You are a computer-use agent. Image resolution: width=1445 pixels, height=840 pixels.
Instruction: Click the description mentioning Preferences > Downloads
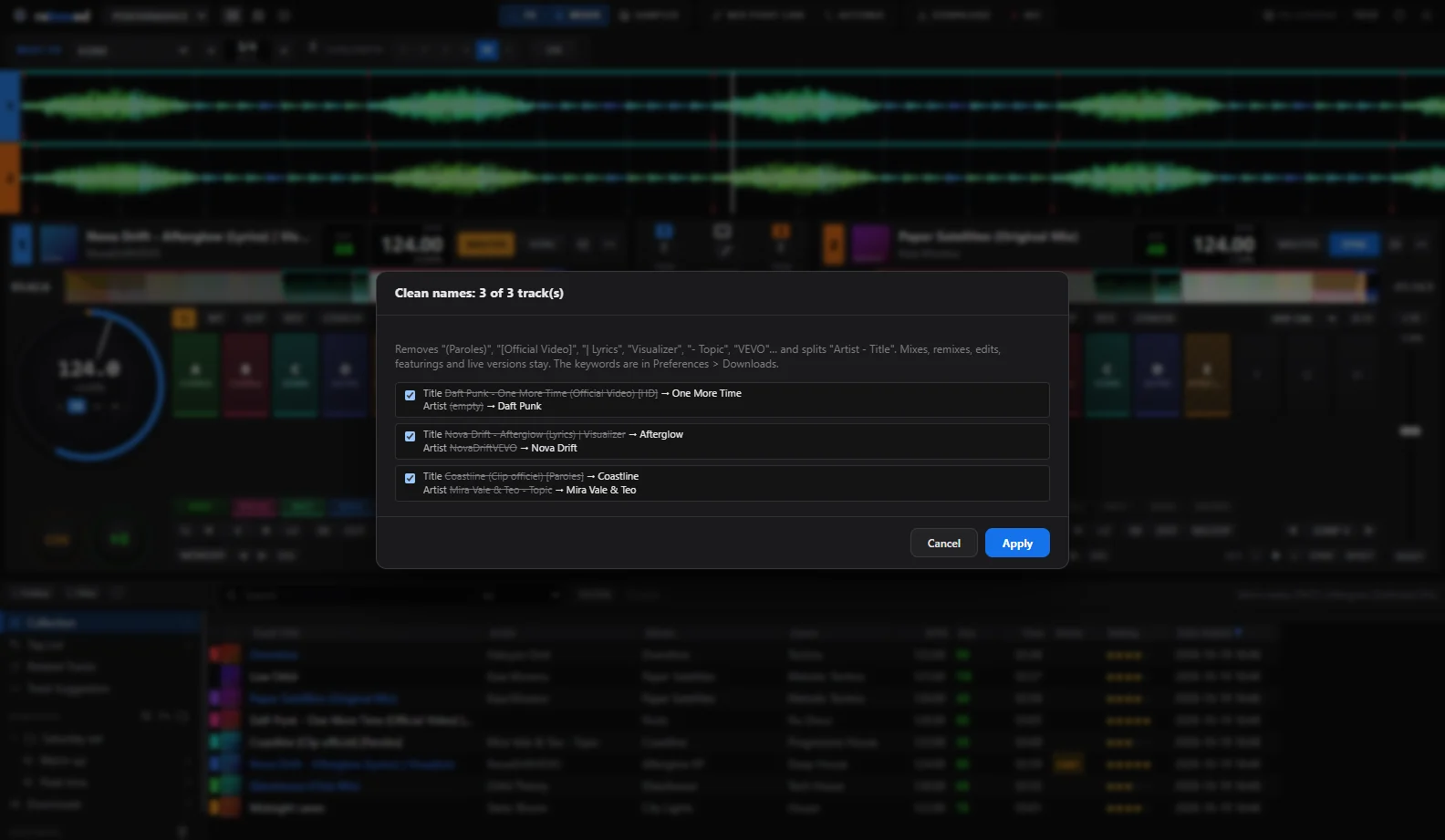pyautogui.click(x=698, y=357)
